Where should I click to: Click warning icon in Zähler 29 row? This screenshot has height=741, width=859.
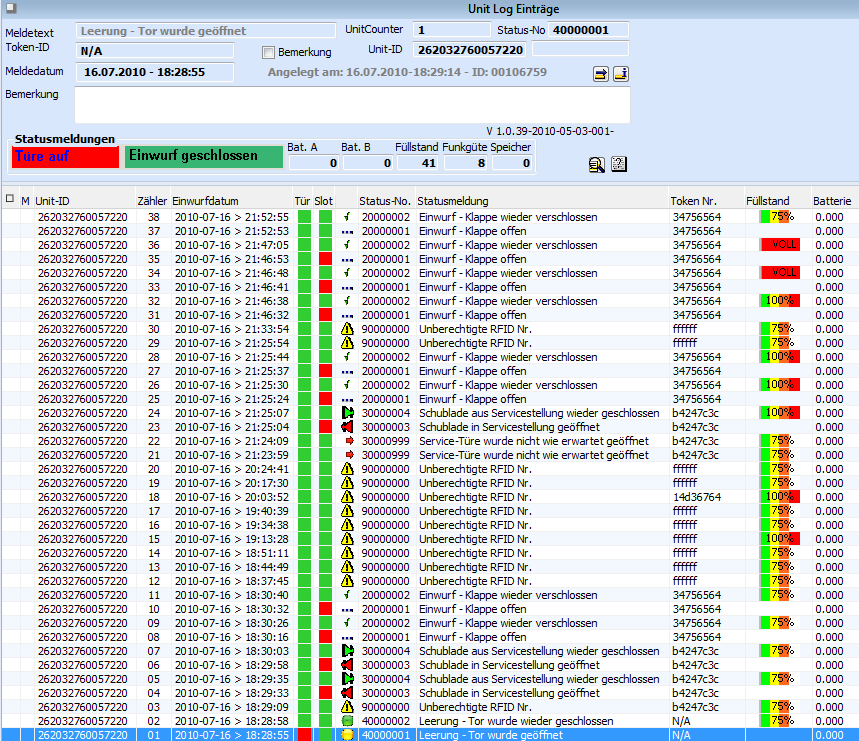click(x=347, y=343)
